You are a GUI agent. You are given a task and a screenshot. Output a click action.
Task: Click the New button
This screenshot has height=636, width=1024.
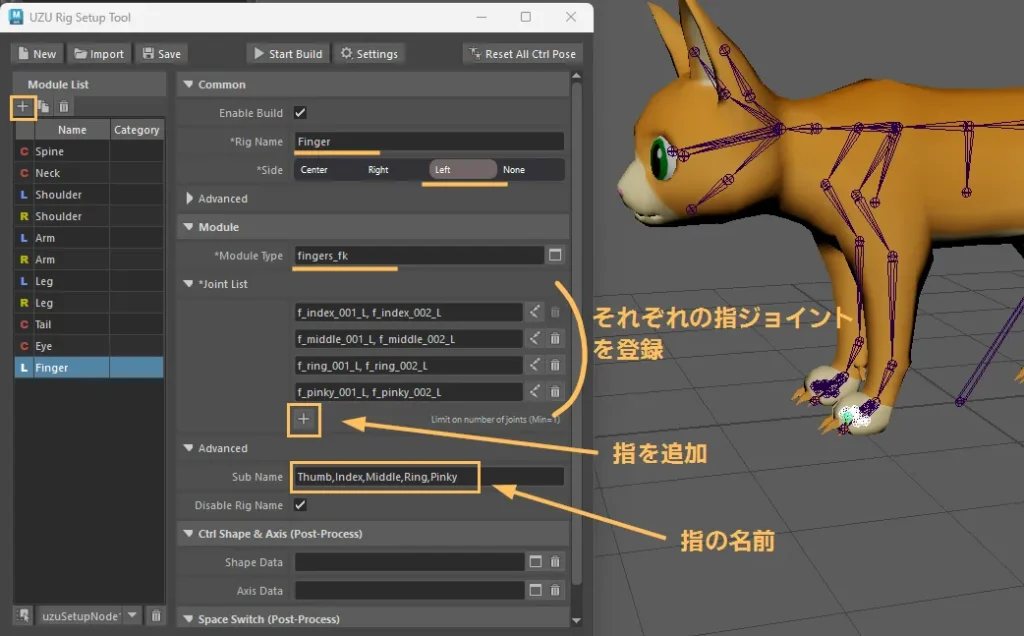(37, 54)
